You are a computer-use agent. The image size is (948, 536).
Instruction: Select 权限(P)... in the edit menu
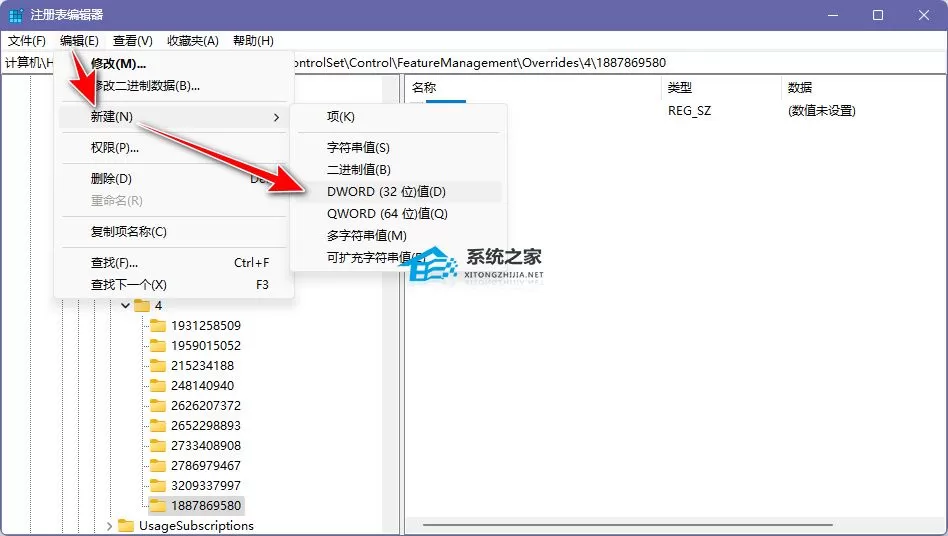(x=115, y=147)
